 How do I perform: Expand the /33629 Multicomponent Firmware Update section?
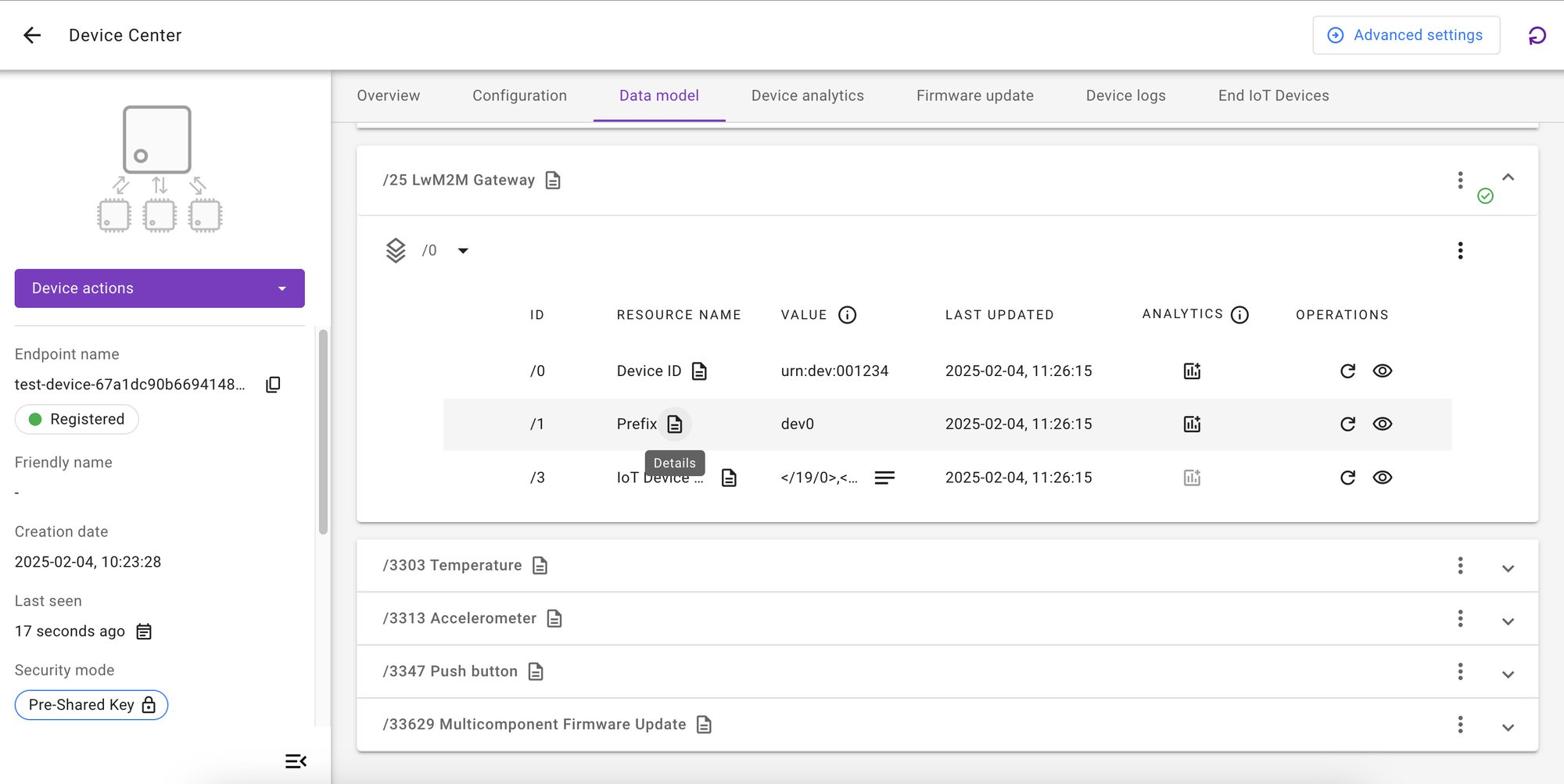(1508, 728)
